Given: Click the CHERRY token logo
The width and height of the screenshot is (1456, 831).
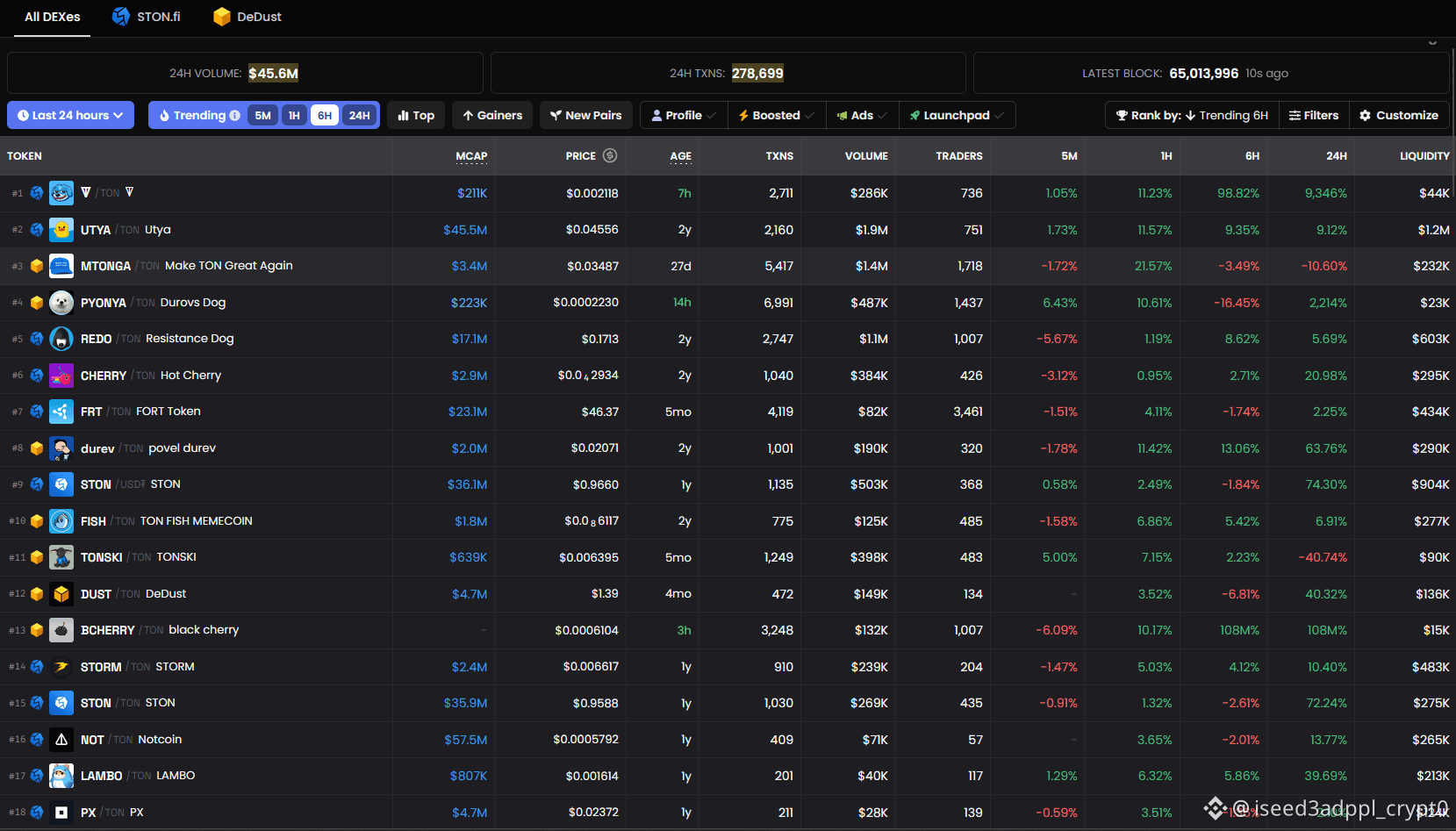Looking at the screenshot, I should click(61, 376).
